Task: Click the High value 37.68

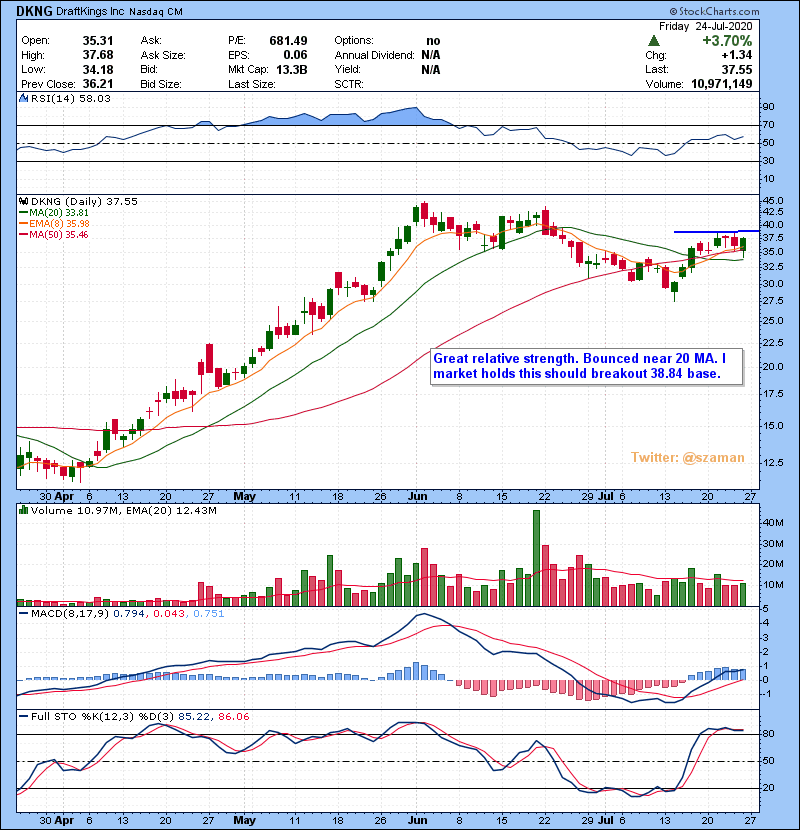Action: [x=98, y=55]
